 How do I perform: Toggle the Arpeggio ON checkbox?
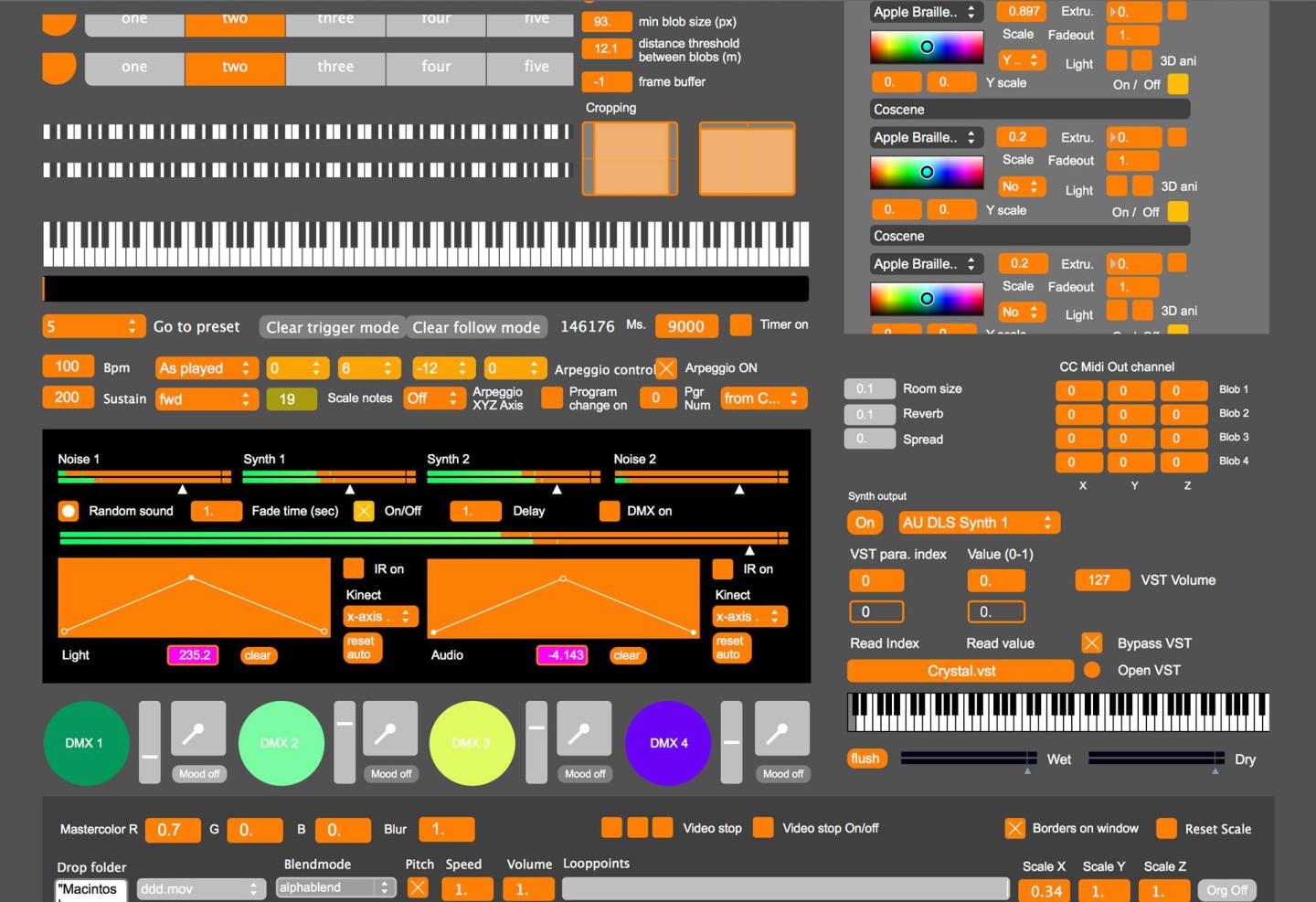666,368
